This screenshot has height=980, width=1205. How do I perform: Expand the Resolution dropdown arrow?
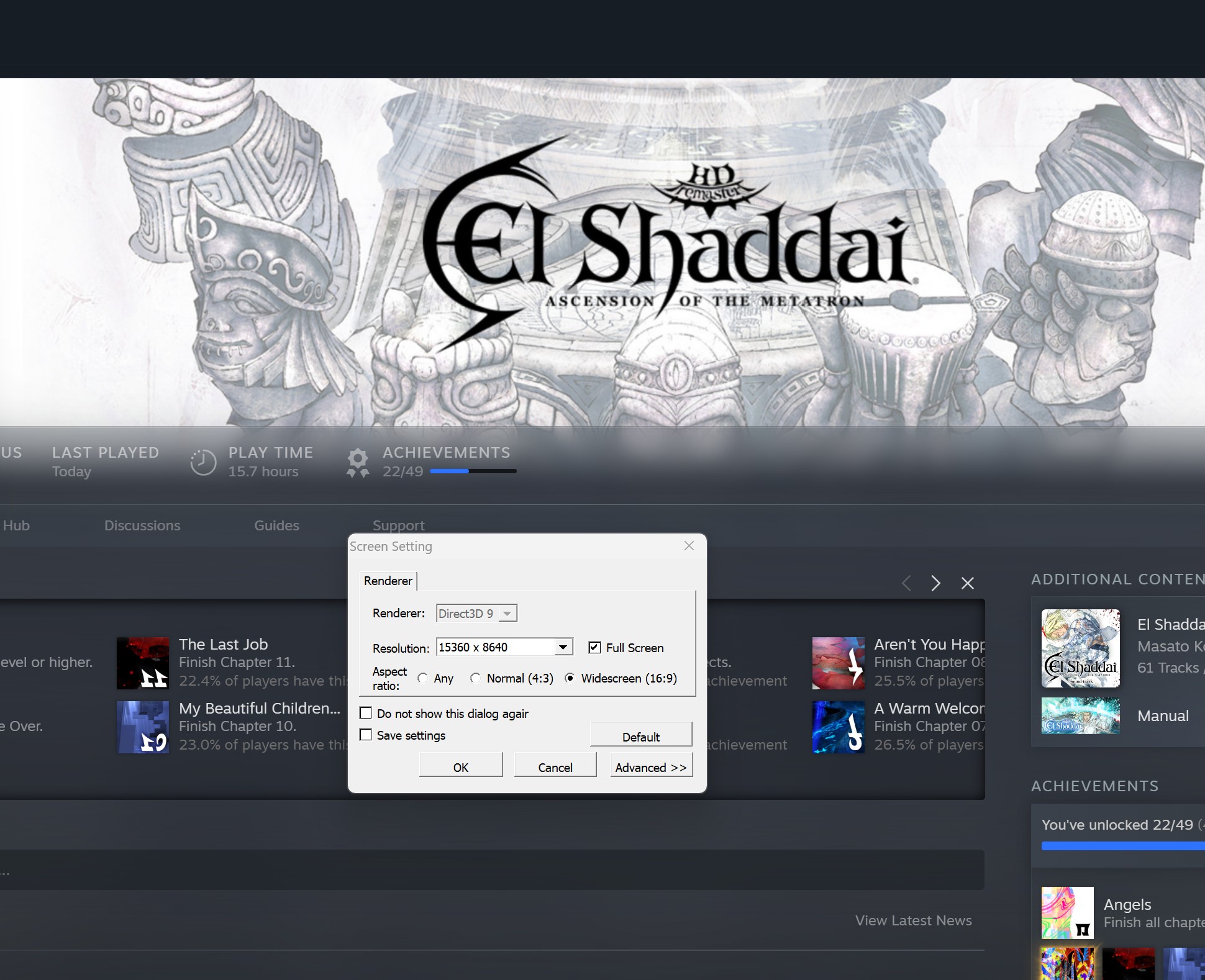pyautogui.click(x=563, y=647)
